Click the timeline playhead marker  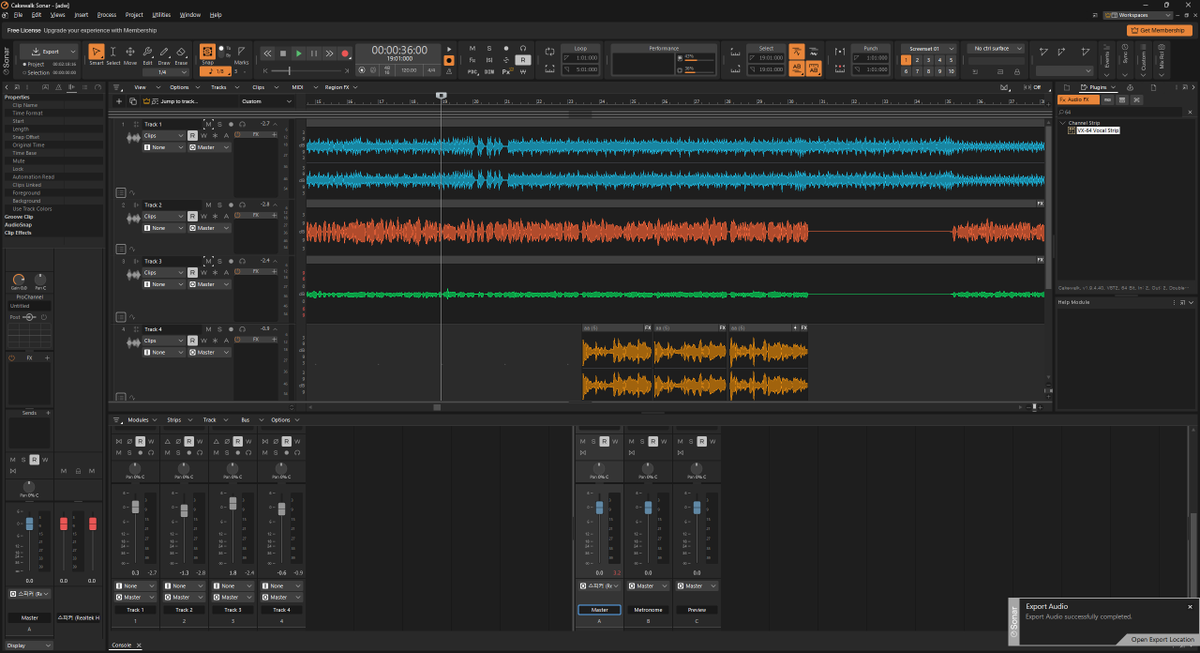(x=441, y=95)
